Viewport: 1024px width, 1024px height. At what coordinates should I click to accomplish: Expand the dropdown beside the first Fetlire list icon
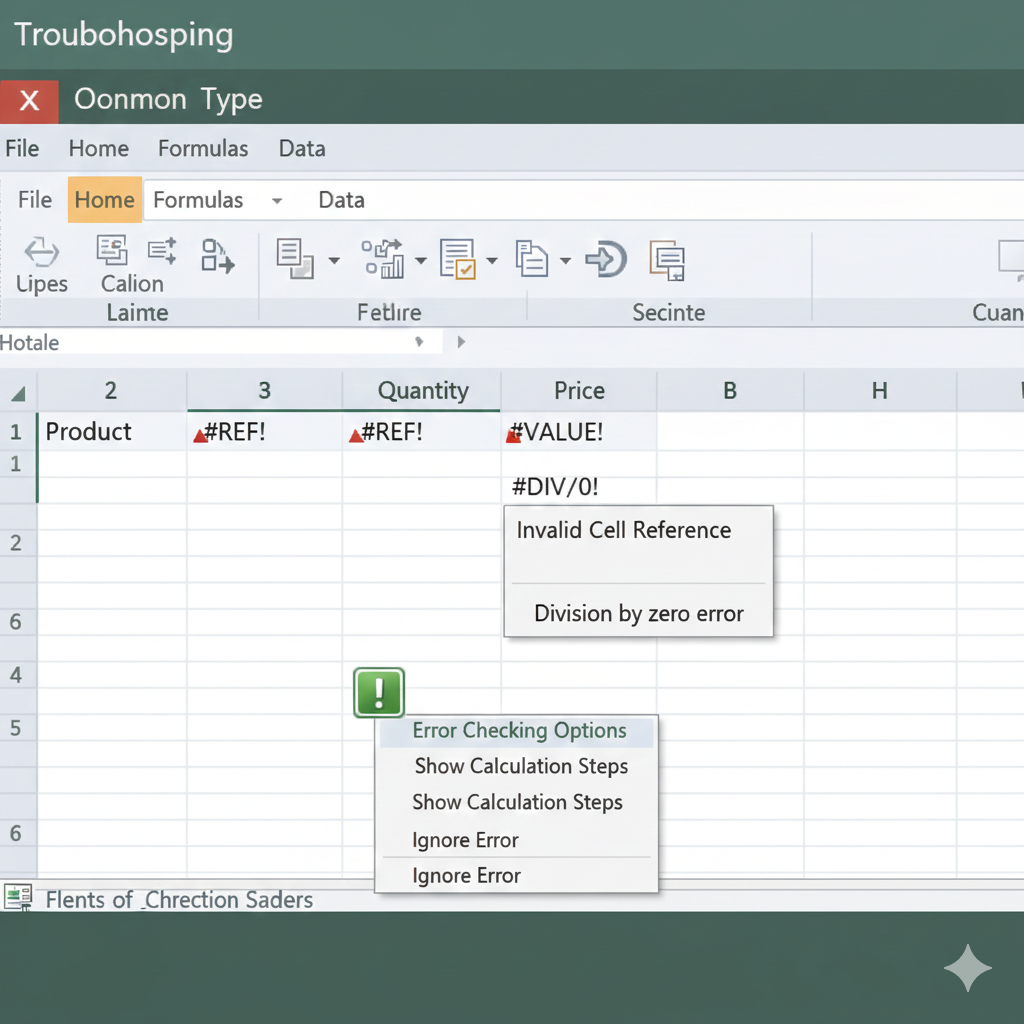click(334, 261)
